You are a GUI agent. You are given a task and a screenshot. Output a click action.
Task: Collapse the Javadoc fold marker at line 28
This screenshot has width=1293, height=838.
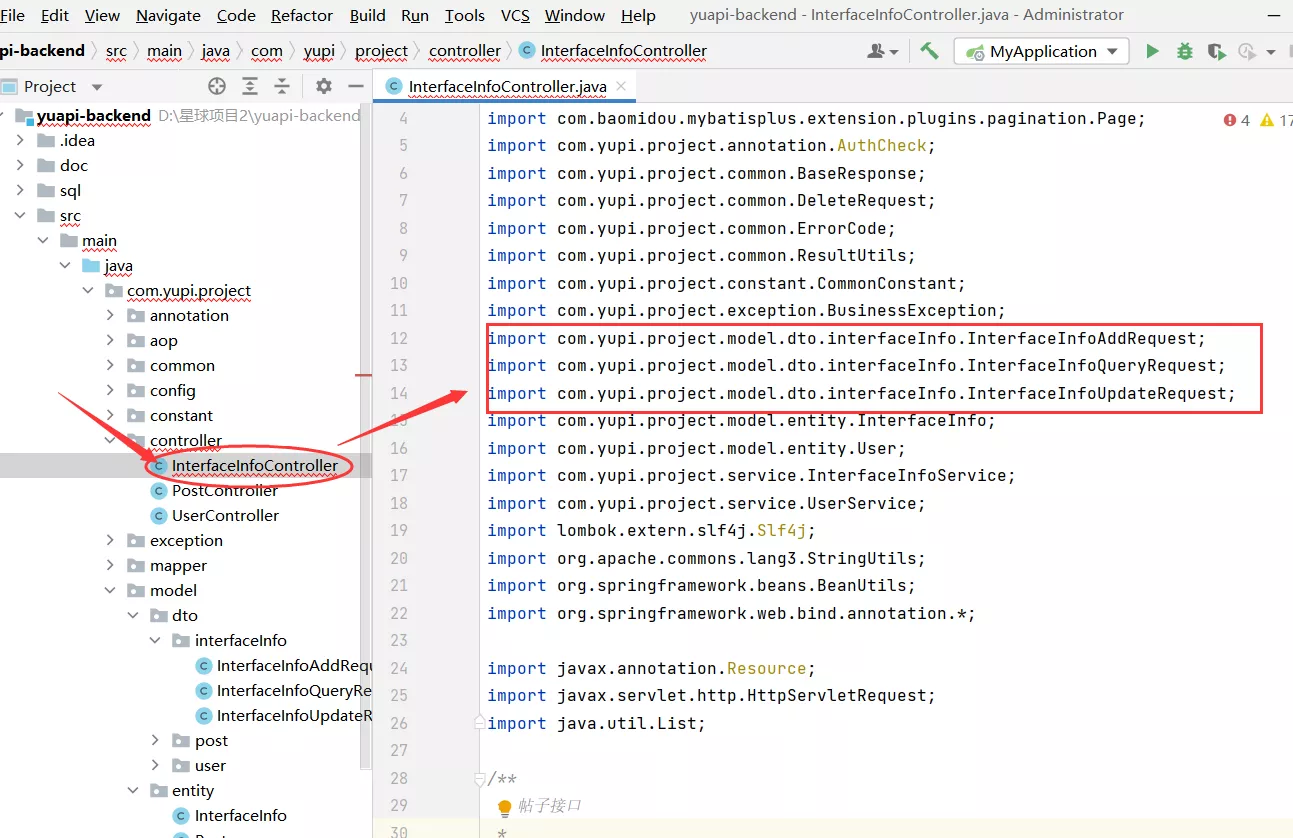click(x=479, y=778)
